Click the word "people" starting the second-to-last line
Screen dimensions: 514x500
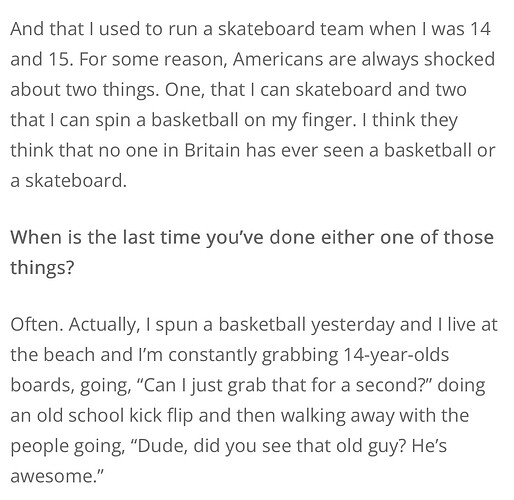[39, 447]
